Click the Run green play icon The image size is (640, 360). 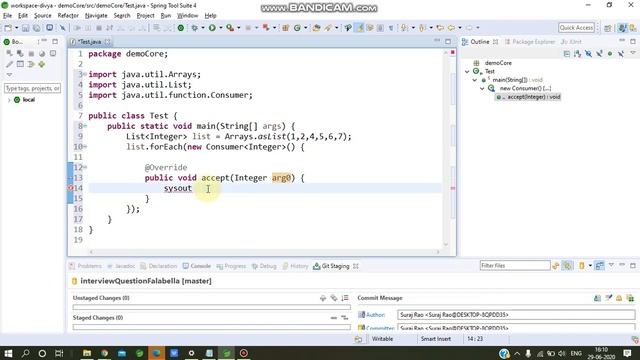pos(212,28)
